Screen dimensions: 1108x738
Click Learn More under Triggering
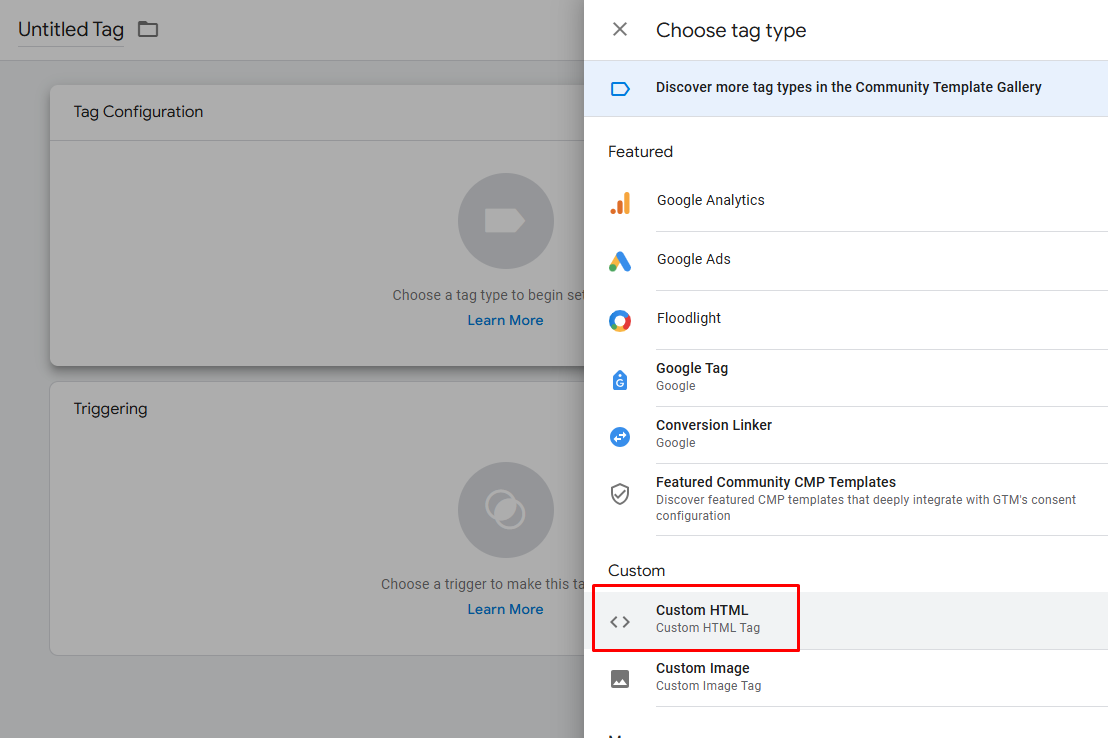[505, 610]
